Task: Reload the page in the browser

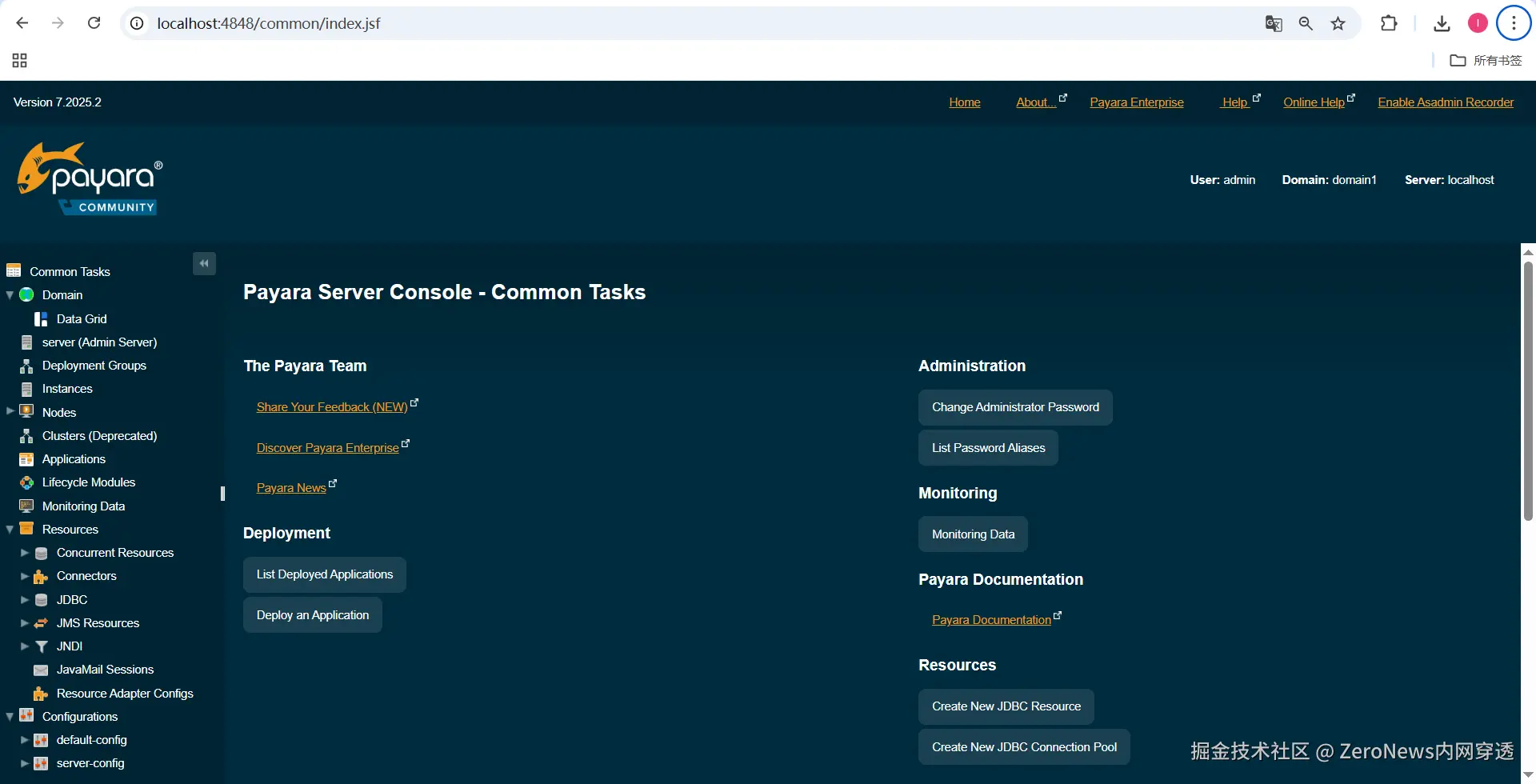Action: tap(94, 23)
